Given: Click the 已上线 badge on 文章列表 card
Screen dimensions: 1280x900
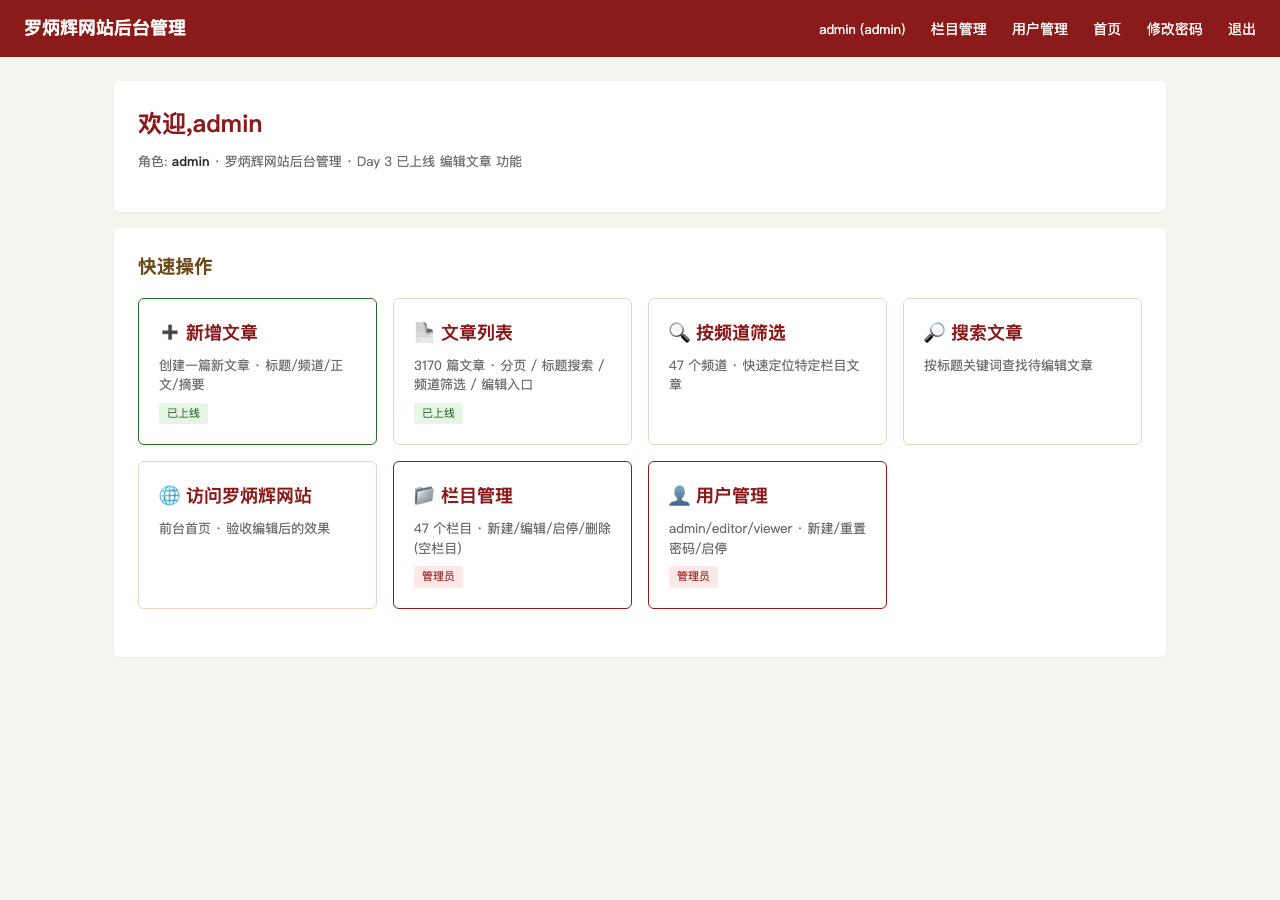Looking at the screenshot, I should (438, 413).
